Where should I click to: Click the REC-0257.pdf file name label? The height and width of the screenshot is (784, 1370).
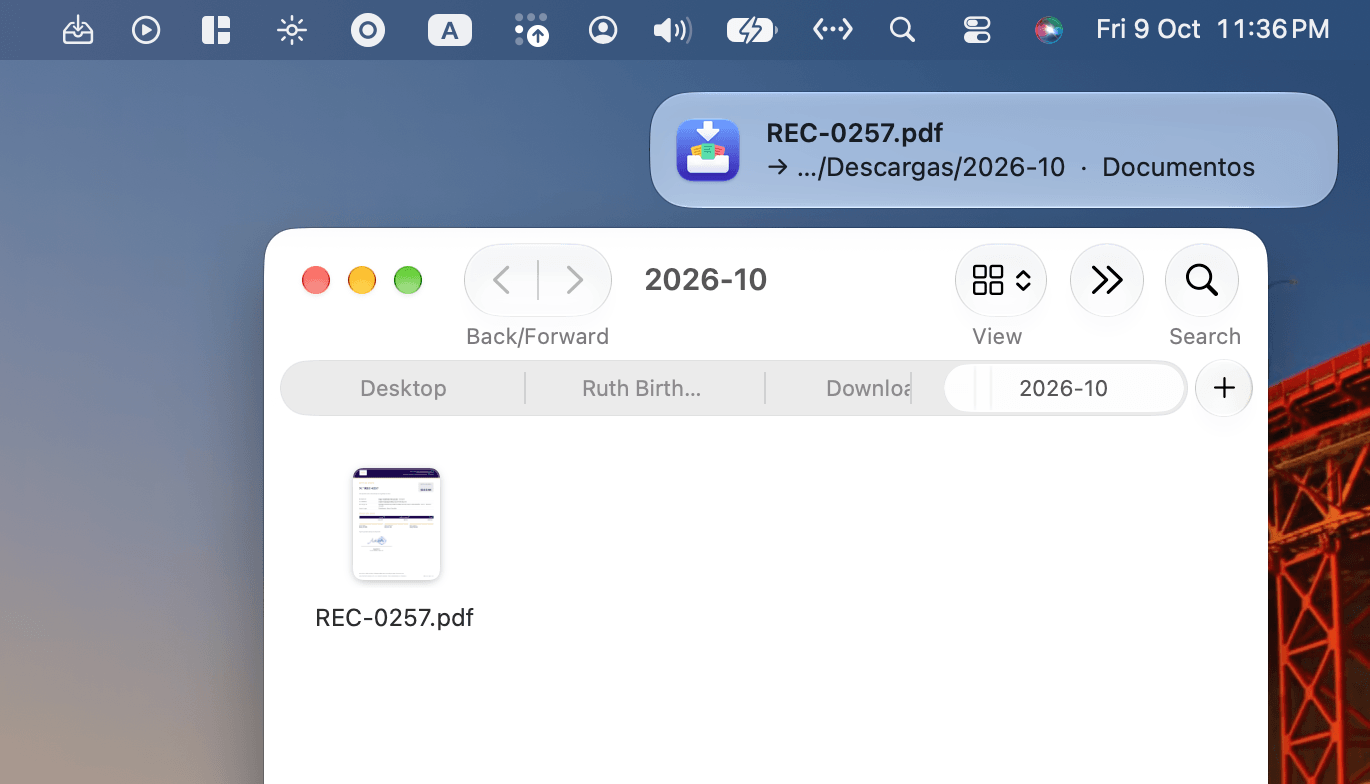[394, 618]
